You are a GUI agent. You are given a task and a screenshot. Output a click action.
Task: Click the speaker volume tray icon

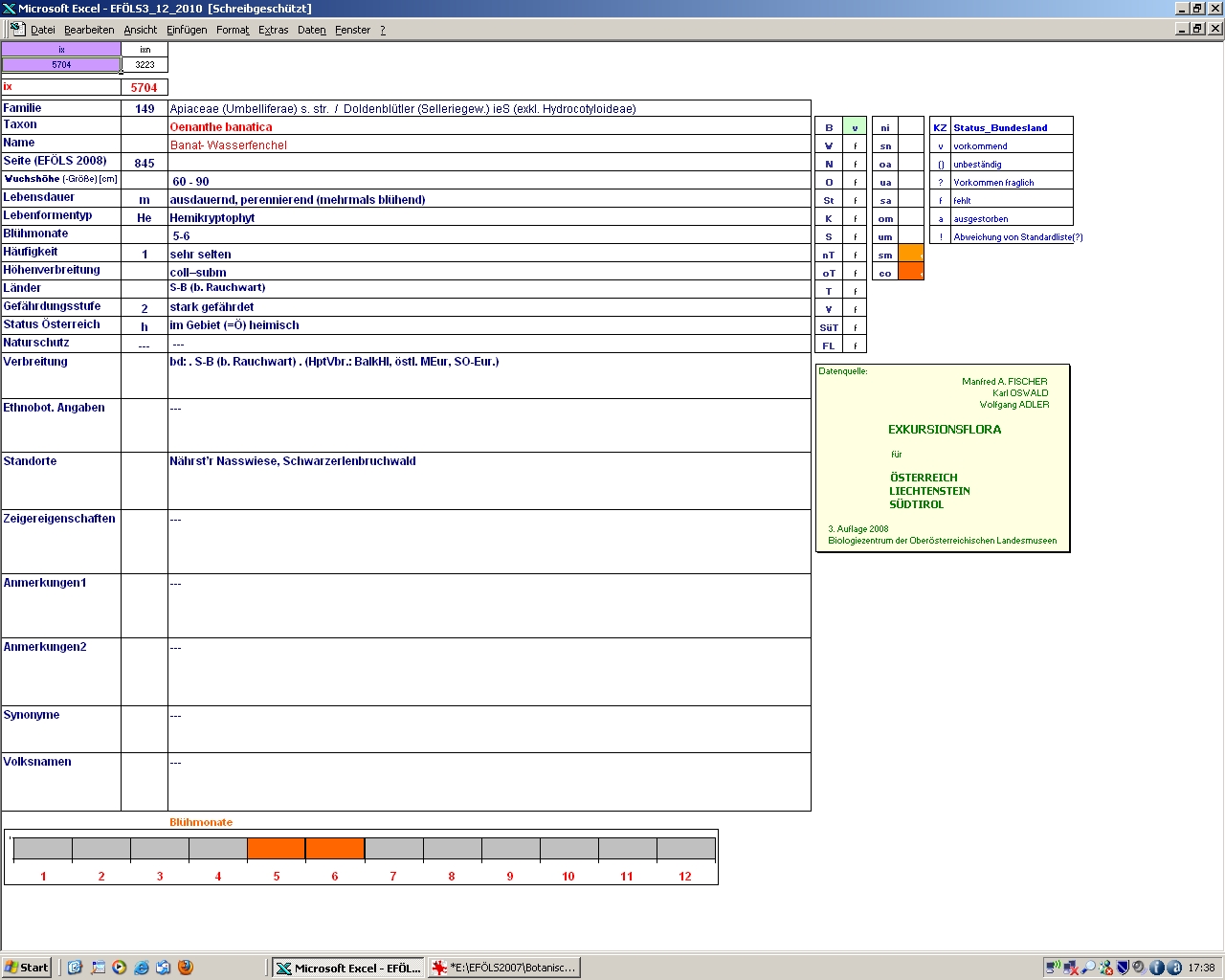[1140, 968]
